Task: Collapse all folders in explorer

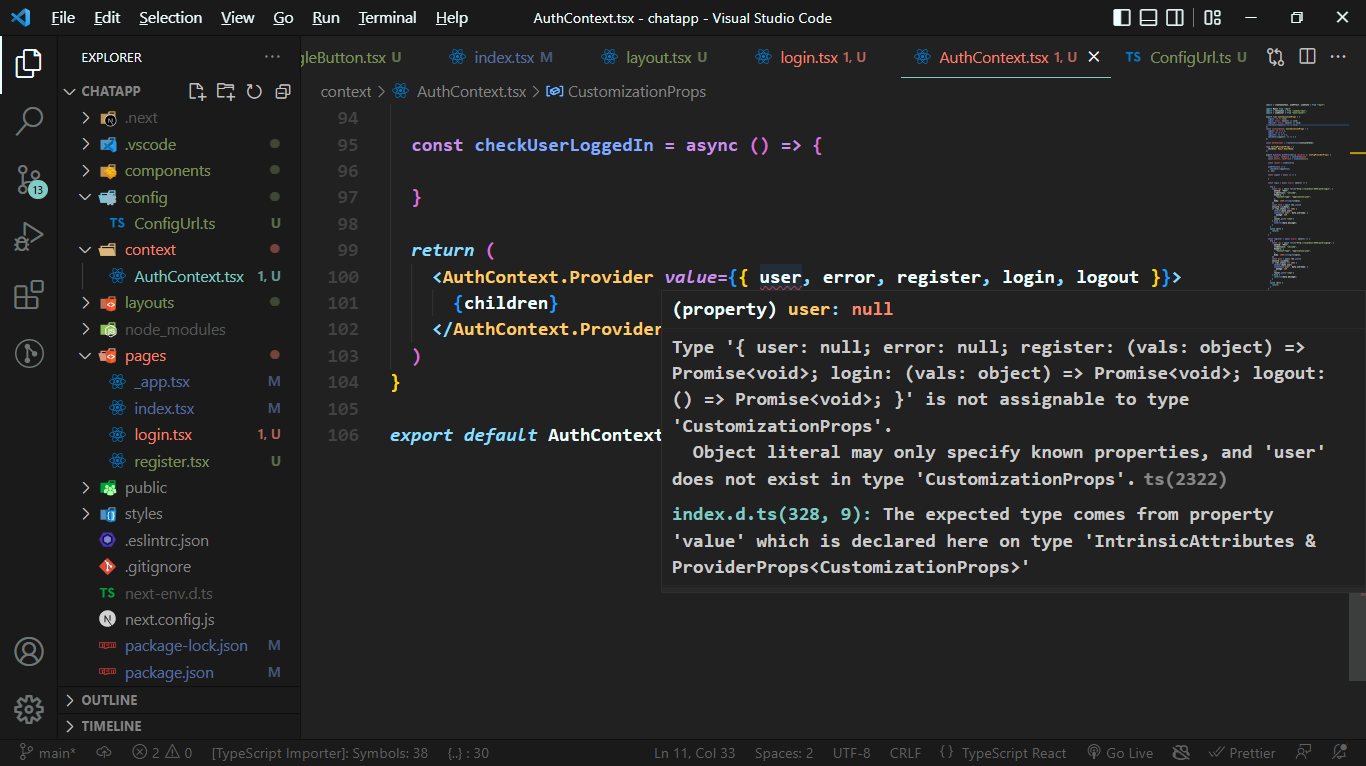Action: click(x=282, y=91)
